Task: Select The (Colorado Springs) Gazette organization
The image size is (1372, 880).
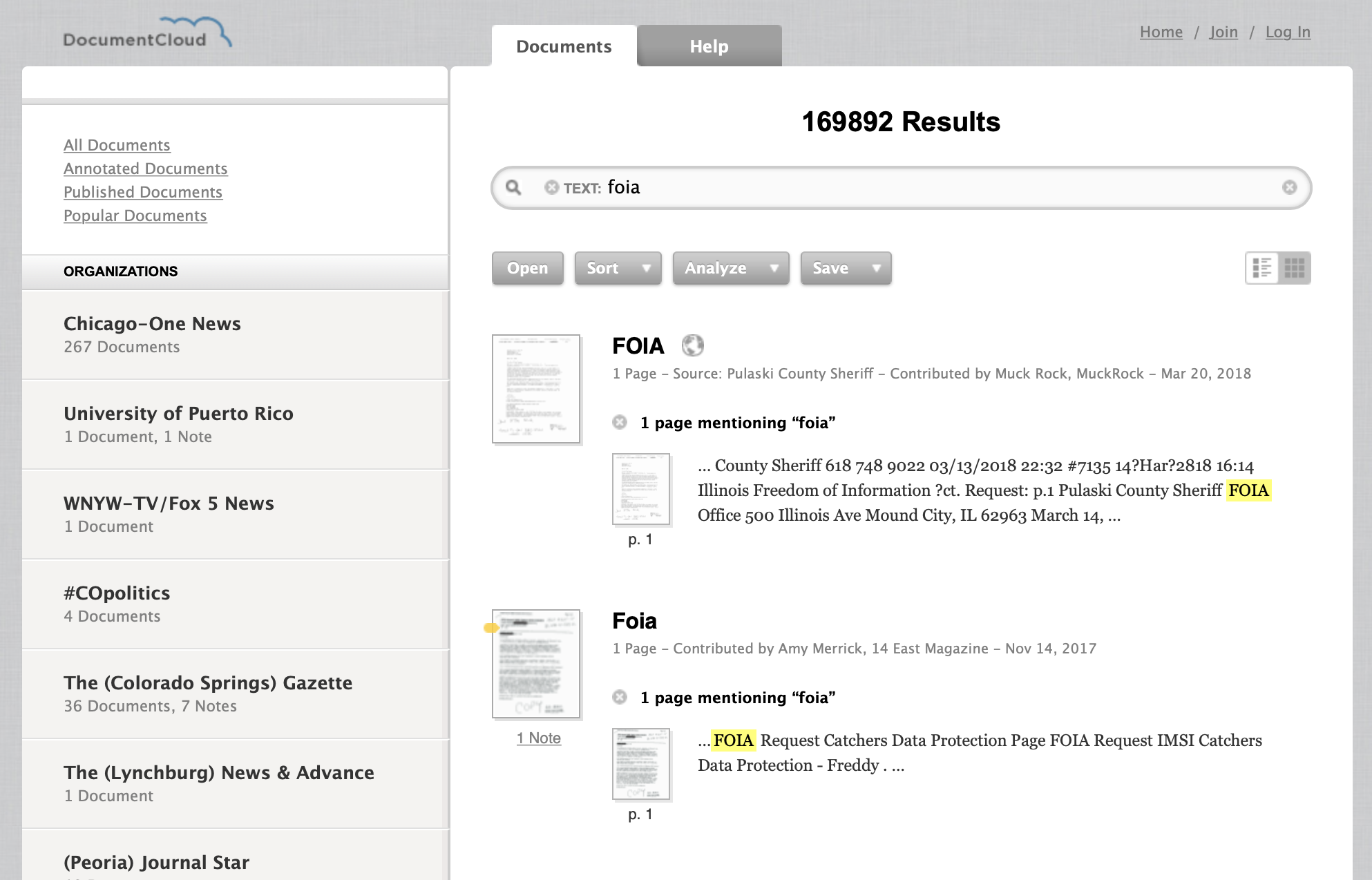Action: pos(235,694)
